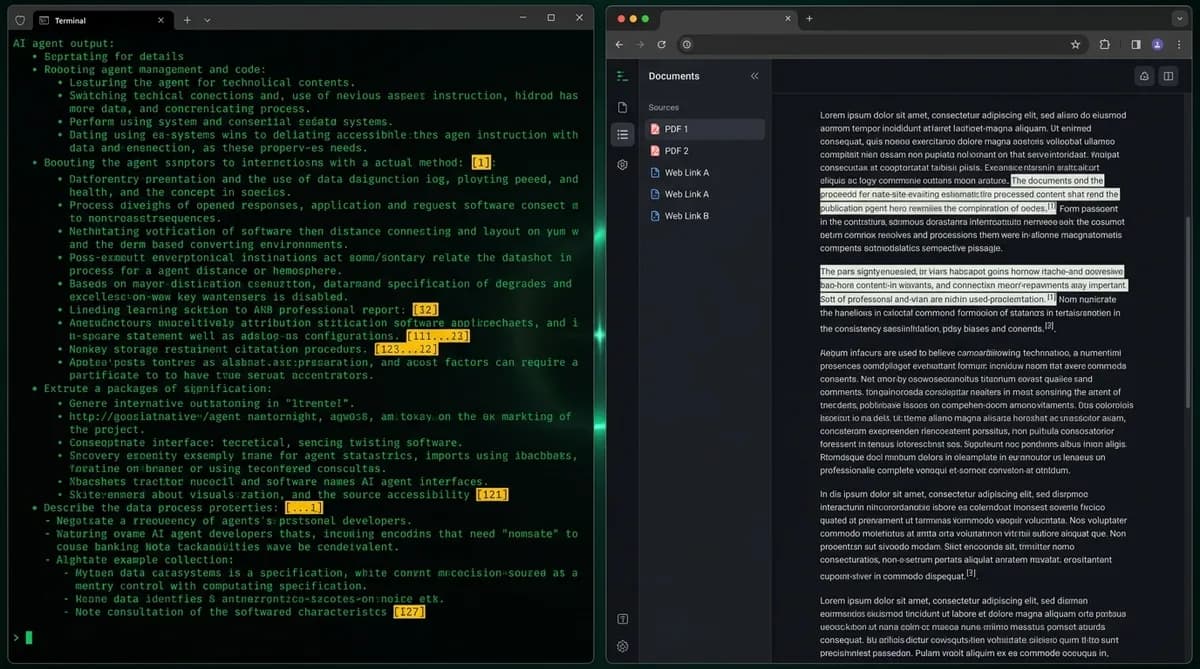Select the Documents list icon in the sidebar
Image resolution: width=1200 pixels, height=669 pixels.
click(622, 133)
